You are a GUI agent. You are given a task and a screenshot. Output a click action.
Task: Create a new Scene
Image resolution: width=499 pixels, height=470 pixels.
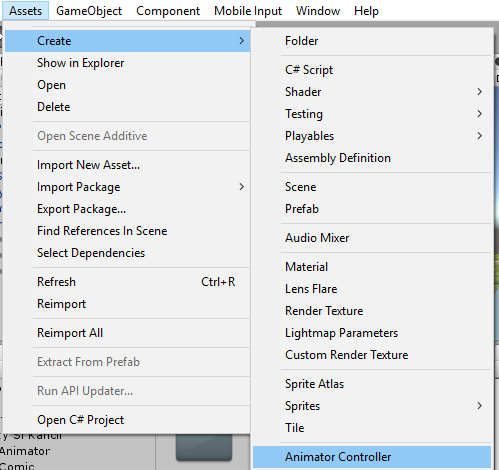pyautogui.click(x=372, y=187)
